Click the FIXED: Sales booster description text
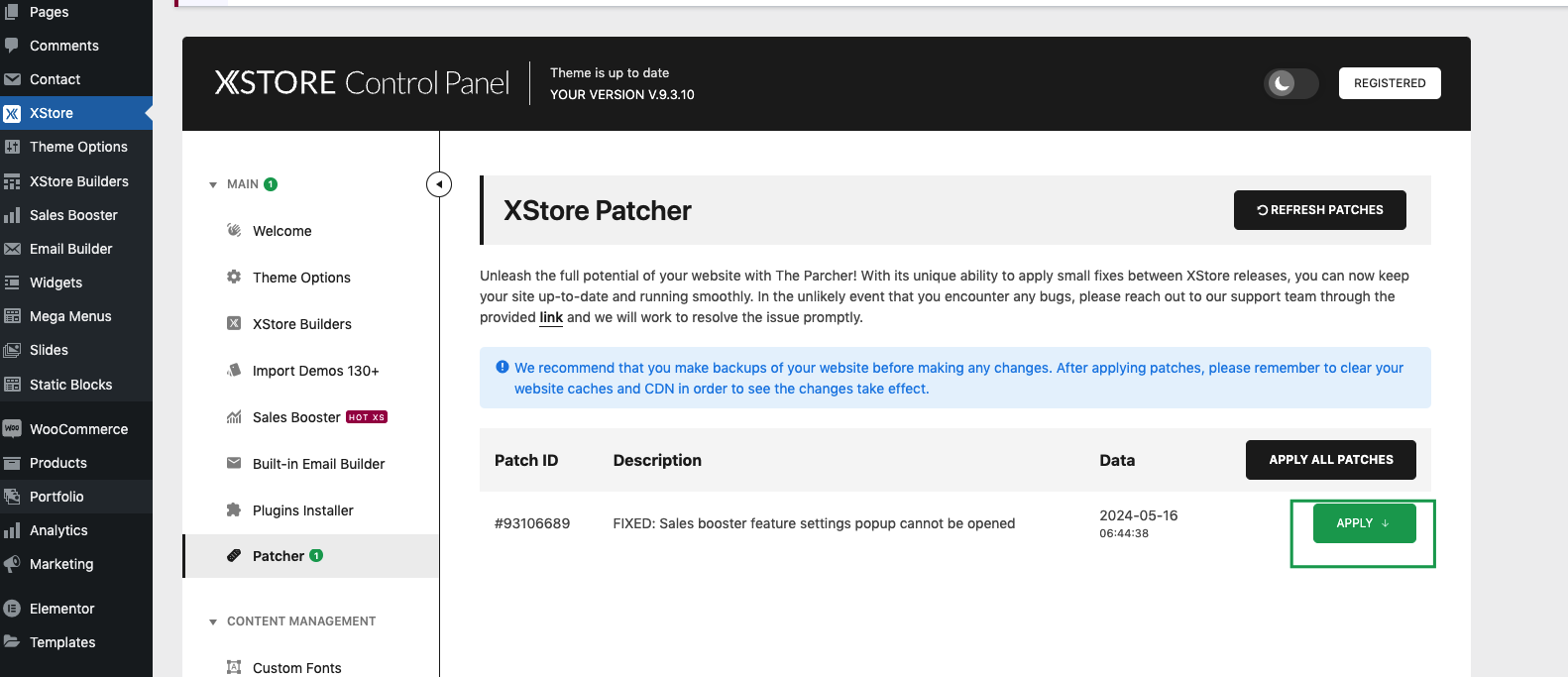The image size is (1568, 677). click(x=814, y=523)
